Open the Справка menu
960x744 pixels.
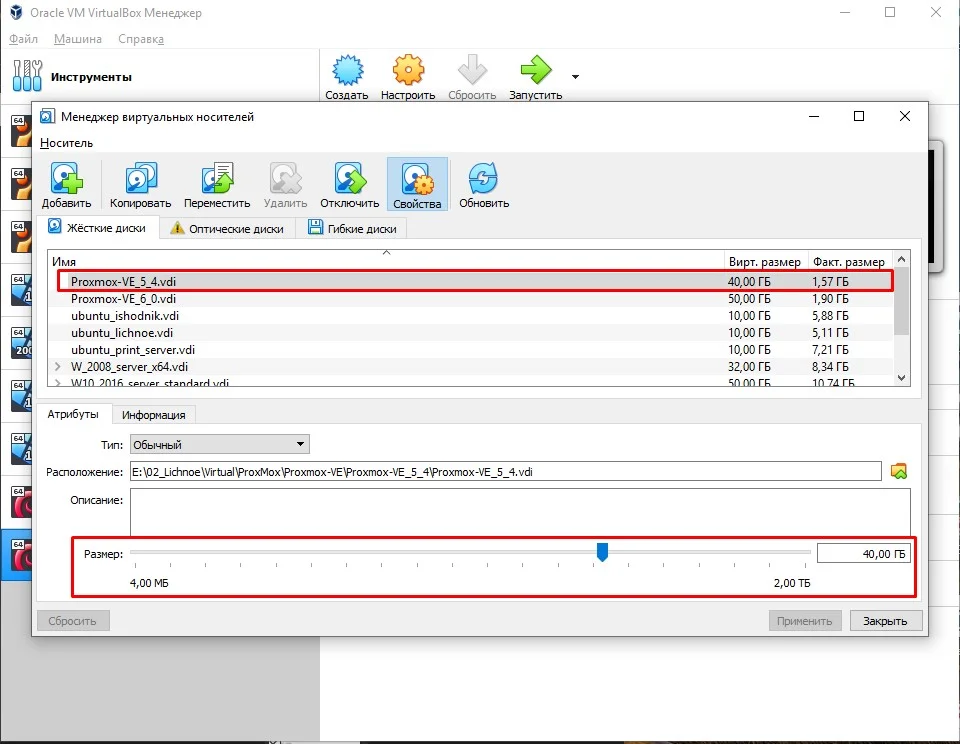[x=141, y=39]
